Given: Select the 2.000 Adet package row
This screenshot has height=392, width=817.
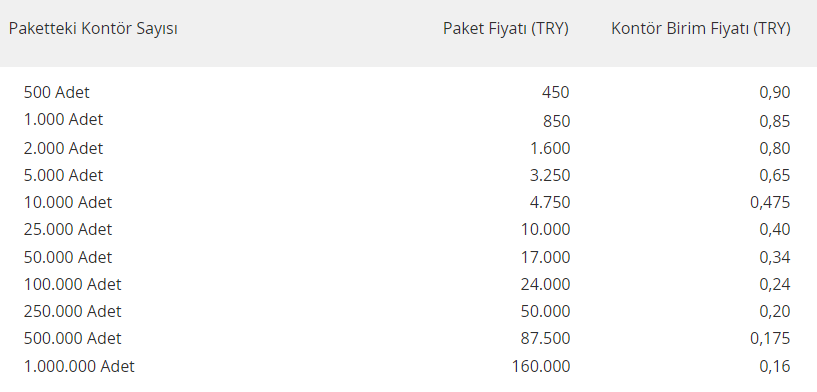Looking at the screenshot, I should (408, 148).
